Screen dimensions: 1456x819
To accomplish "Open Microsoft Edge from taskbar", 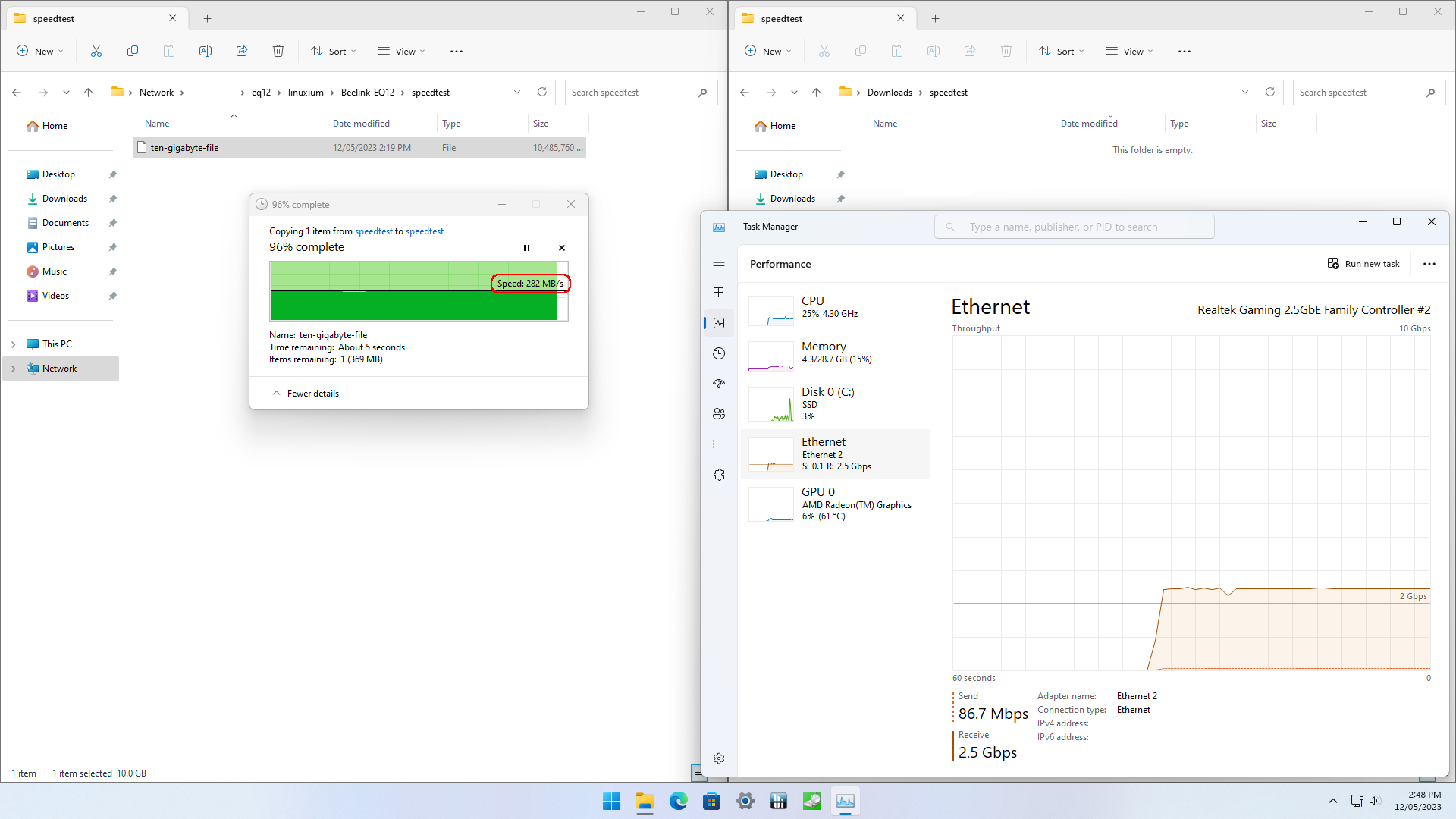I will pyautogui.click(x=678, y=802).
